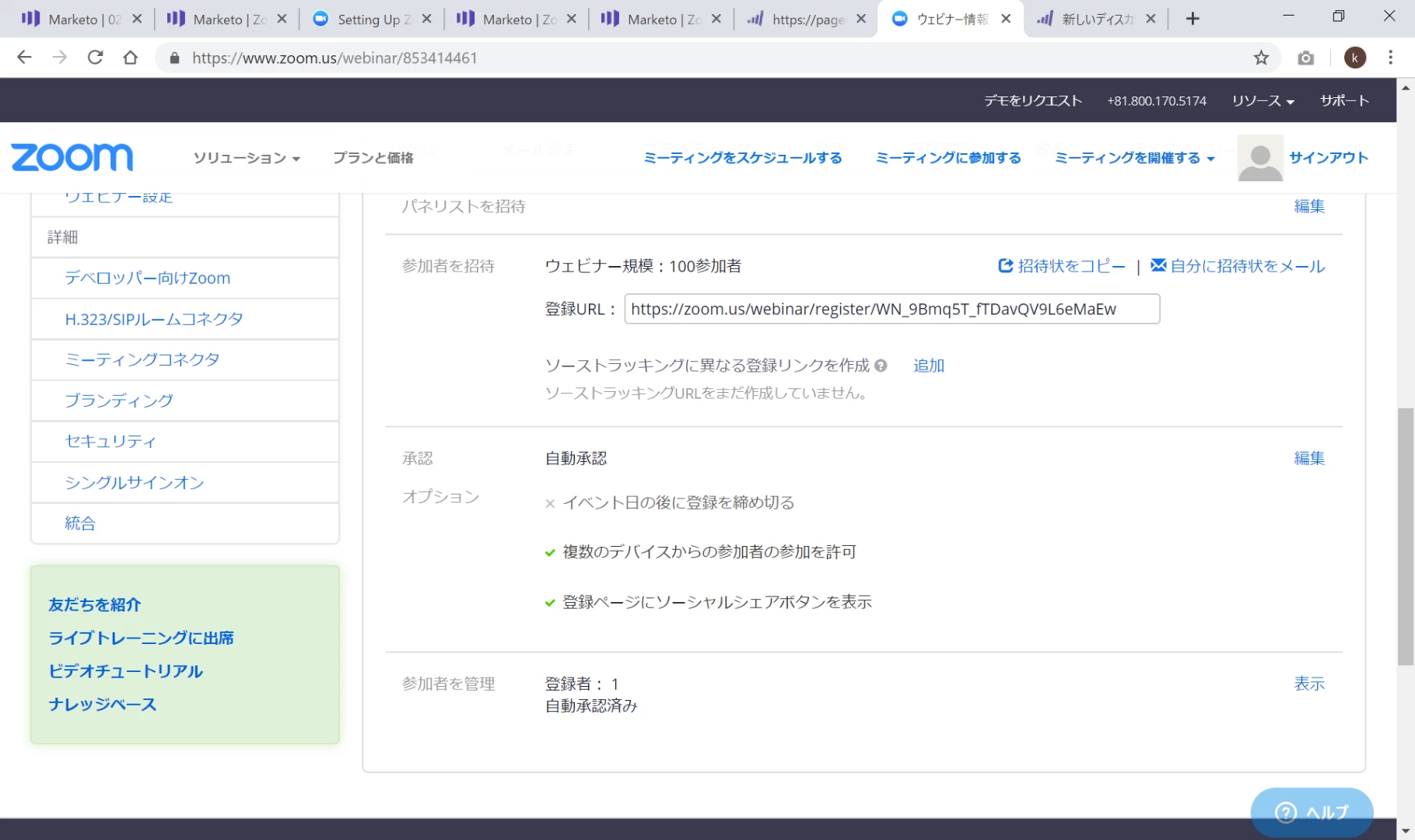
Task: Open ブランディング sidebar item
Action: click(x=119, y=401)
